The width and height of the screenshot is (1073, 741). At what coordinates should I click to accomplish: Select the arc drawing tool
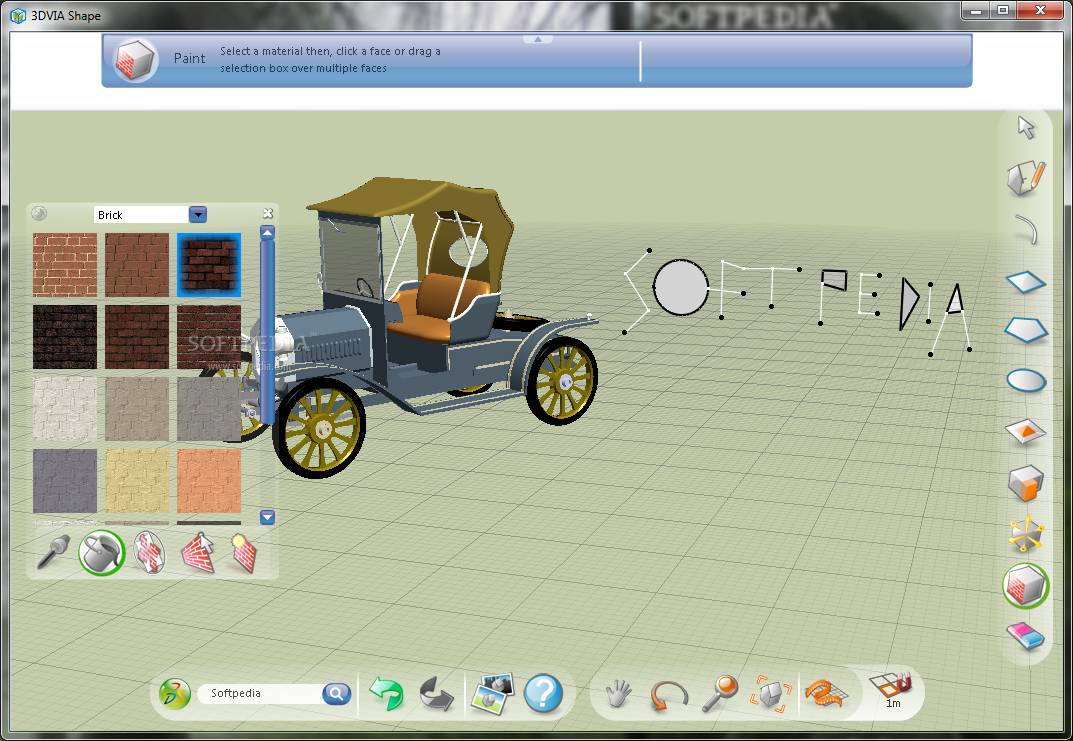[1026, 229]
